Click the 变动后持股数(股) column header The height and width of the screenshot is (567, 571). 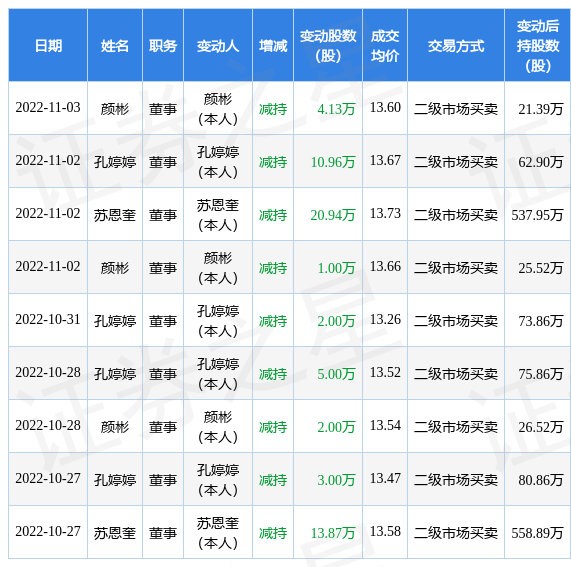[538, 46]
